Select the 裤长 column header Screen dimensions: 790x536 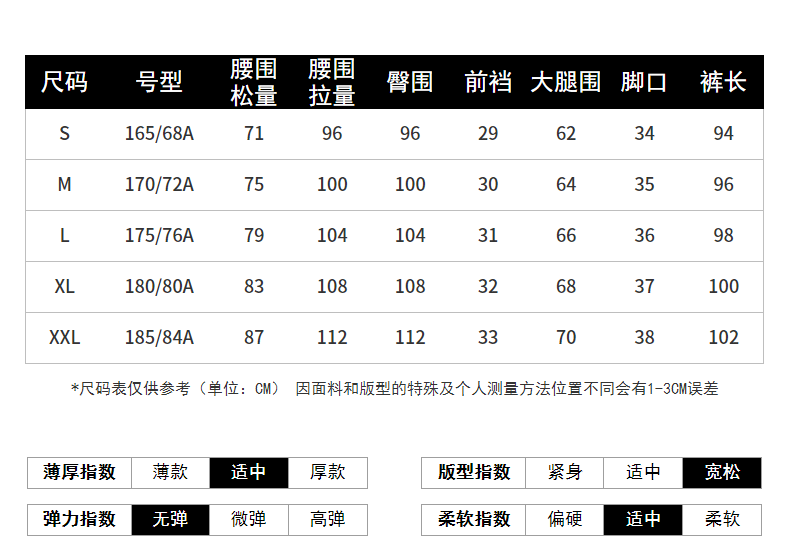723,82
